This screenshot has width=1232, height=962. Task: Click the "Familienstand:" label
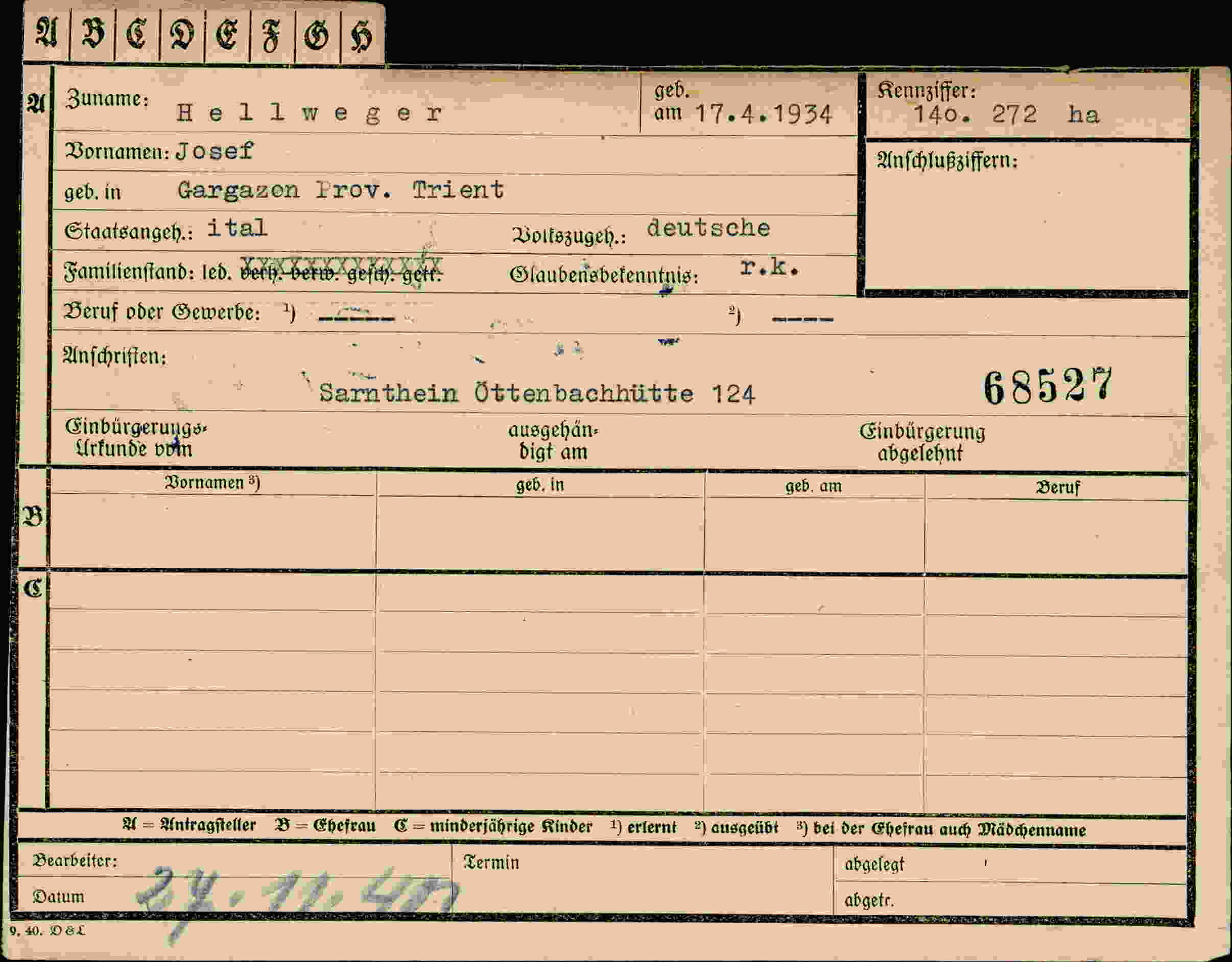(x=129, y=272)
